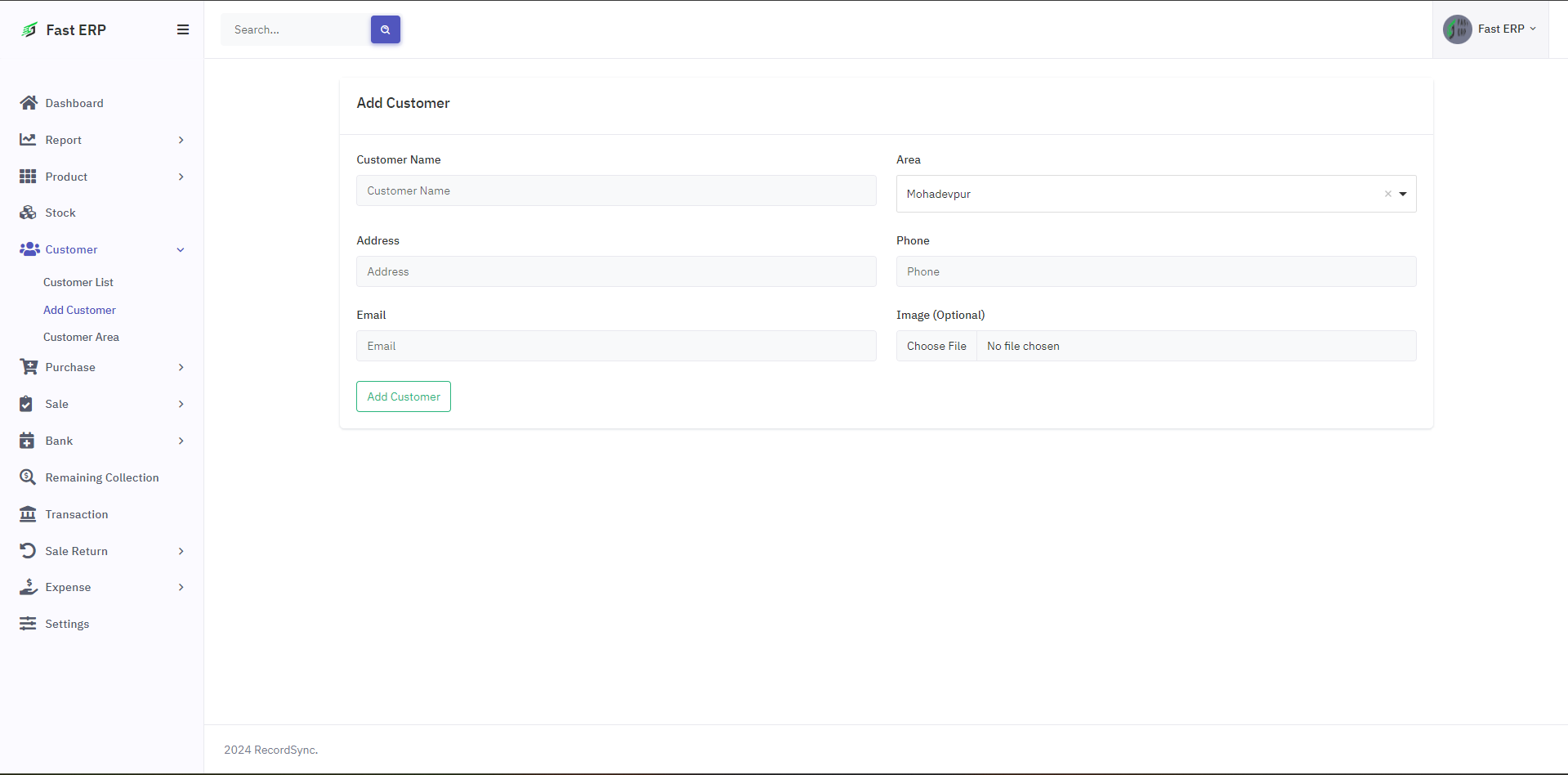The width and height of the screenshot is (1568, 775).
Task: Click the Dashboard home icon
Action: point(29,103)
